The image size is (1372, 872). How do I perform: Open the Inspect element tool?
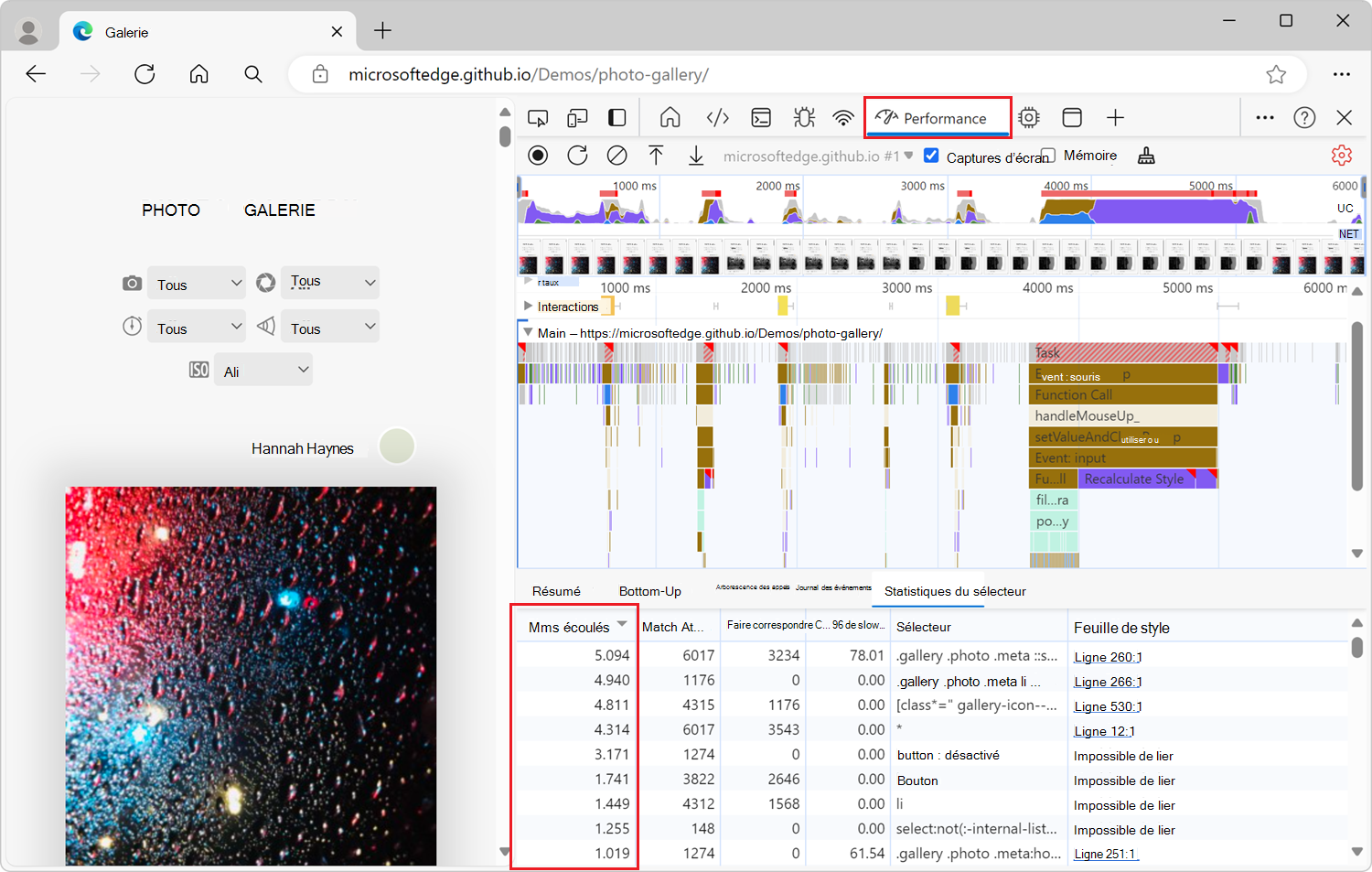538,118
